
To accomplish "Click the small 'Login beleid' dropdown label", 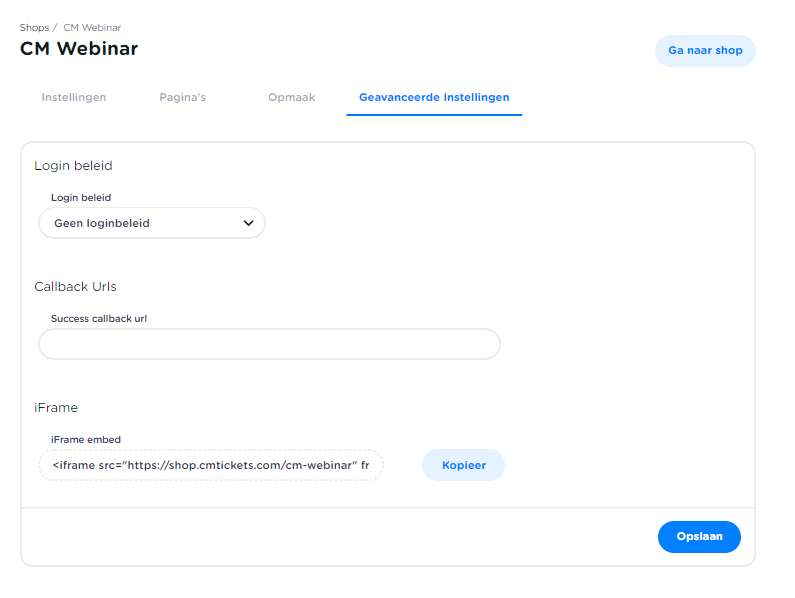I will (81, 198).
